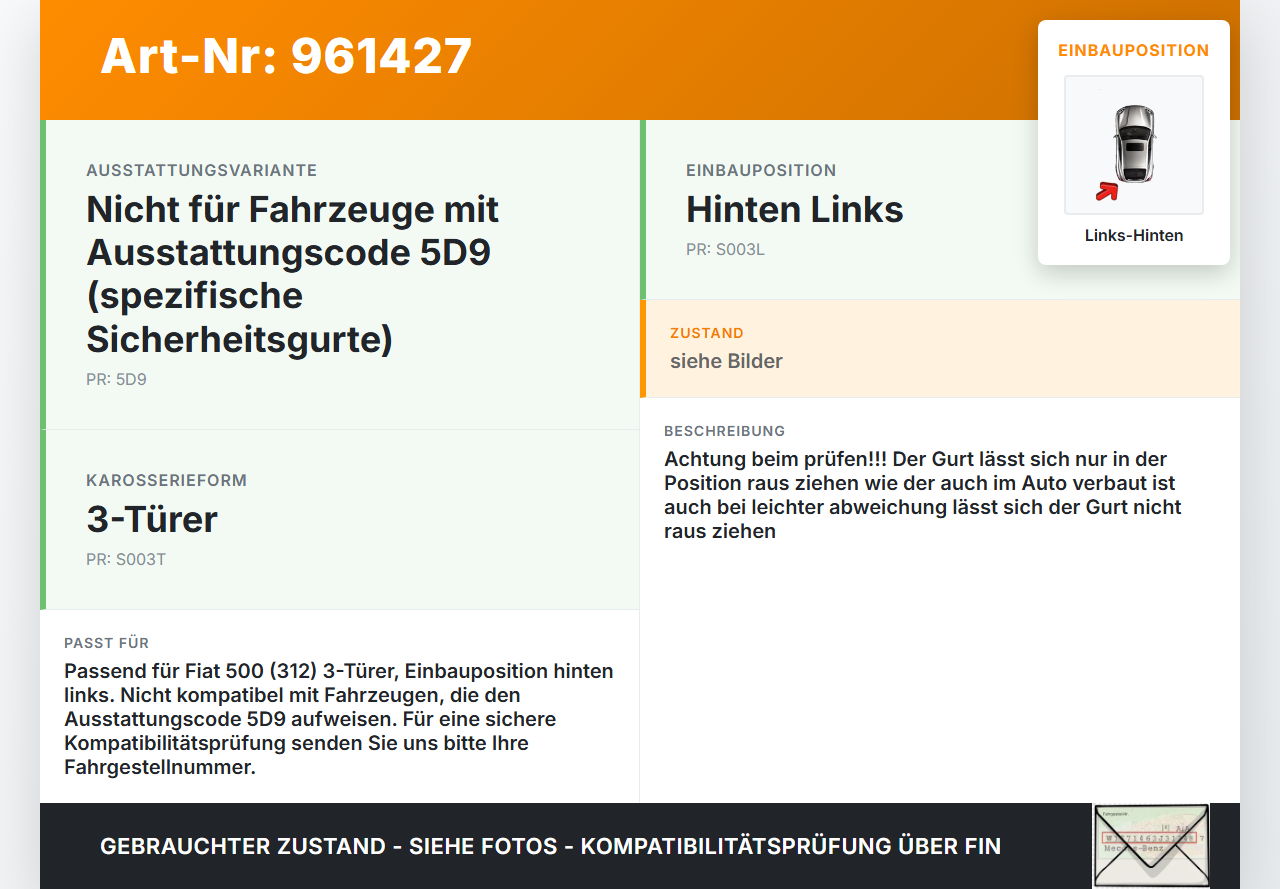This screenshot has height=889, width=1280.
Task: Click the EINBAUPOSITION label above Hinten Links
Action: (x=761, y=171)
